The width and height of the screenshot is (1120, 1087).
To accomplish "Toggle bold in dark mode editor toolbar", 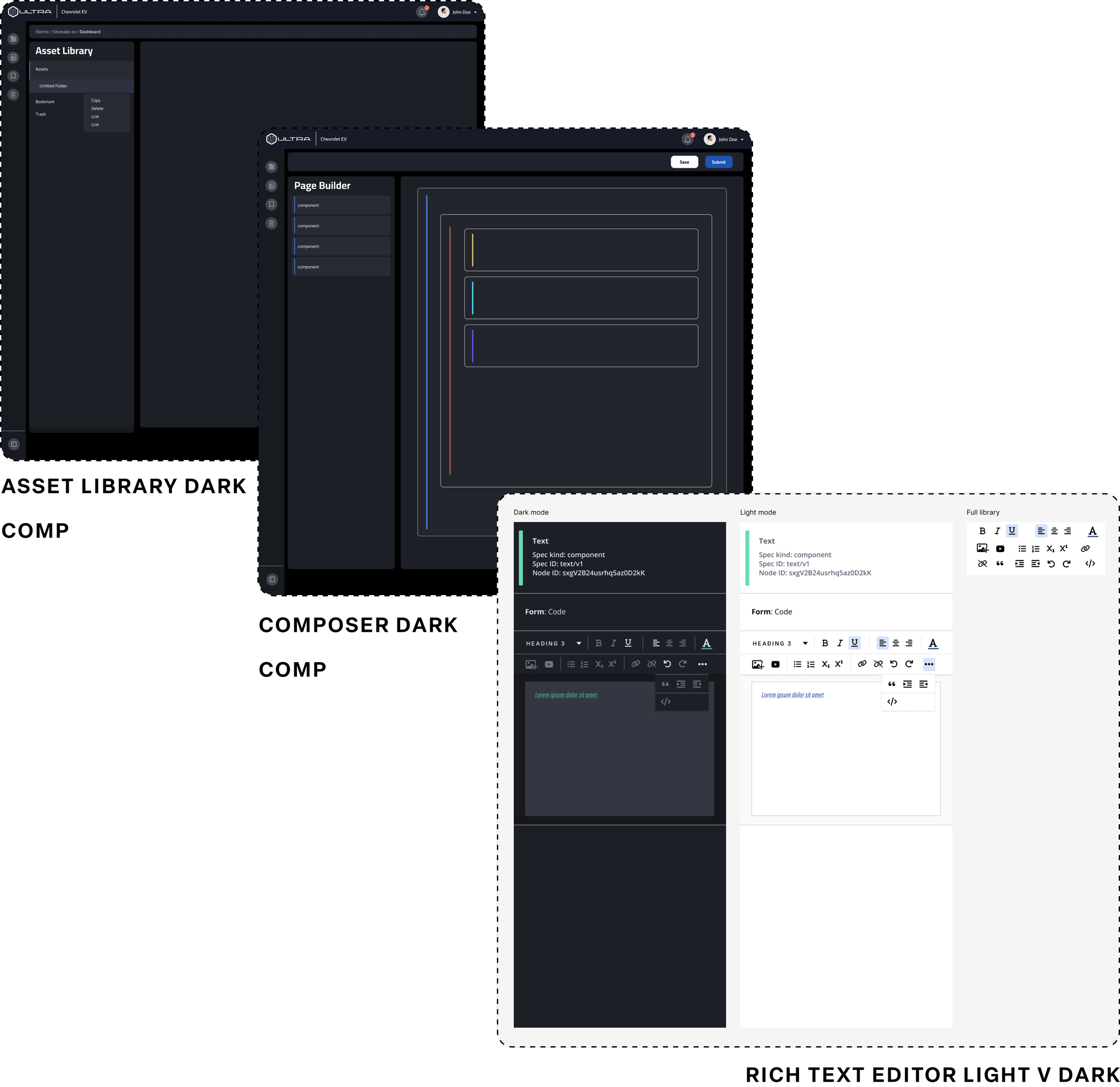I will pyautogui.click(x=598, y=643).
